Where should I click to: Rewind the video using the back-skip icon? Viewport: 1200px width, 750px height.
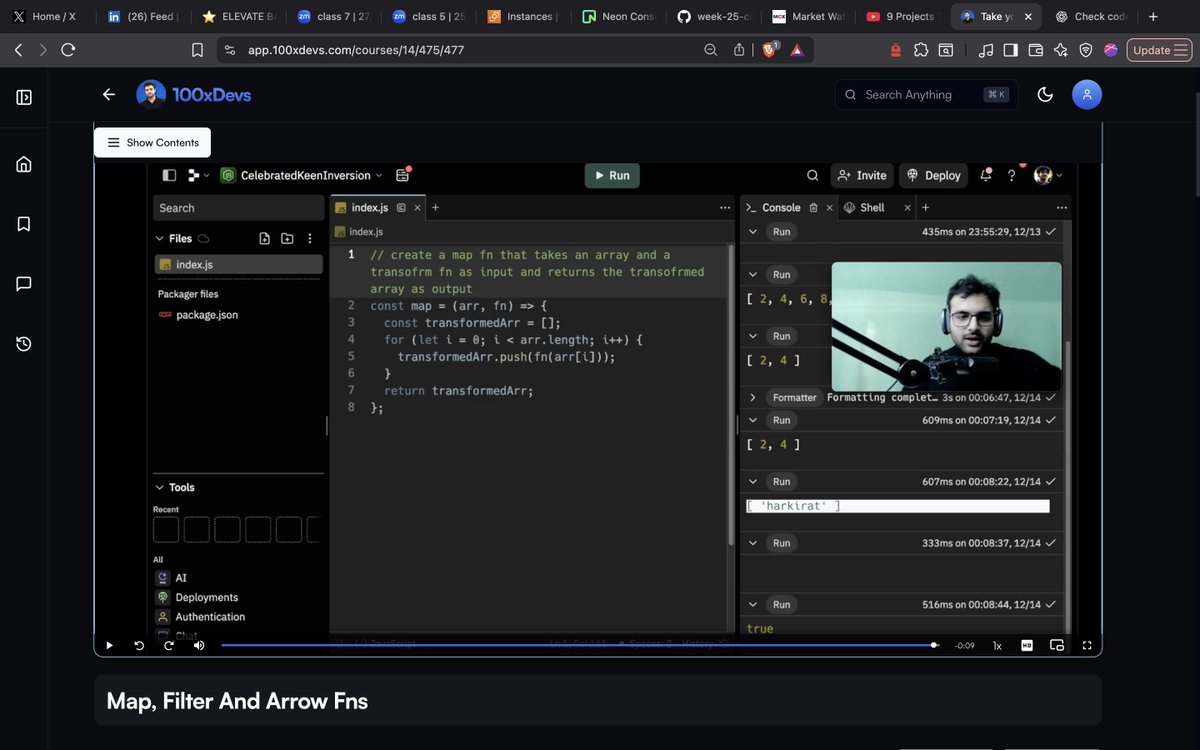(139, 646)
